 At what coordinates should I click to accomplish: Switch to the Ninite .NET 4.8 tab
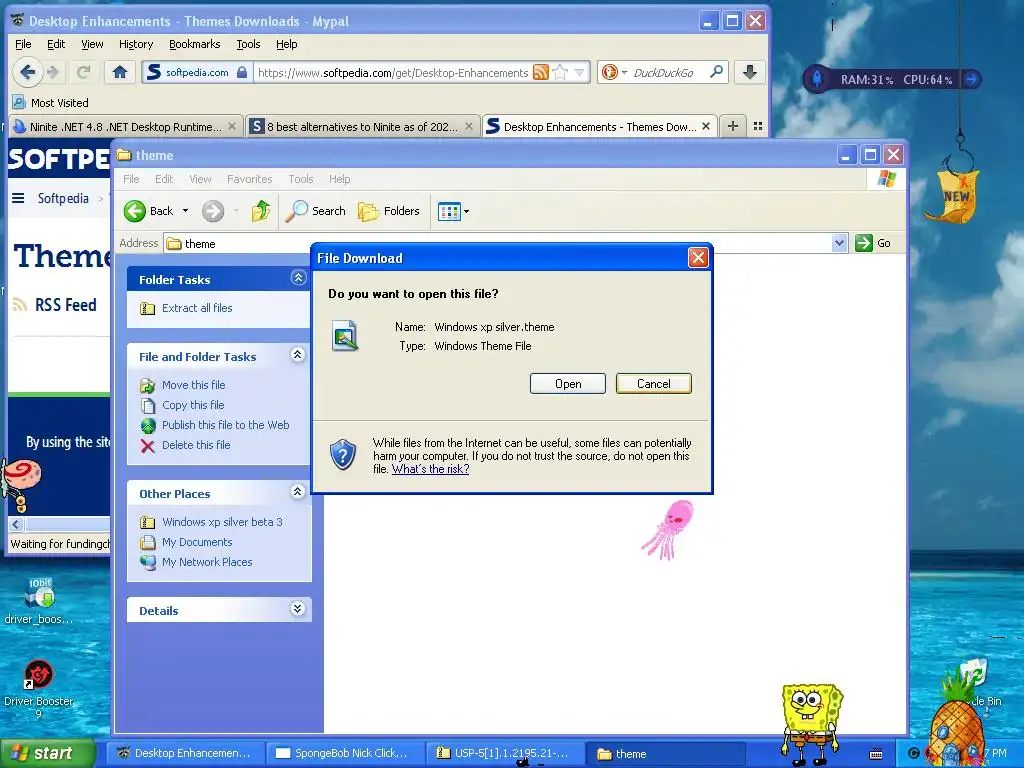125,126
